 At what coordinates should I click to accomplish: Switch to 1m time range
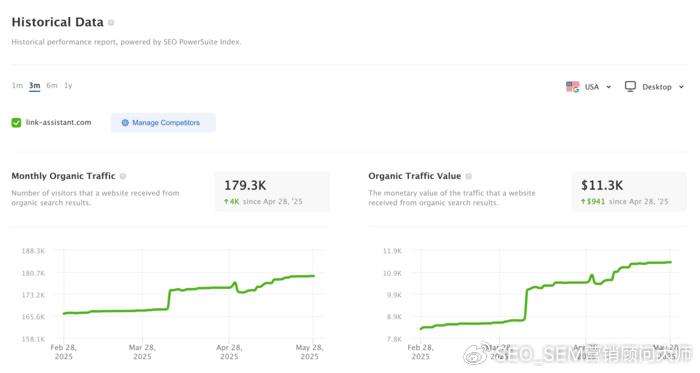pos(17,85)
